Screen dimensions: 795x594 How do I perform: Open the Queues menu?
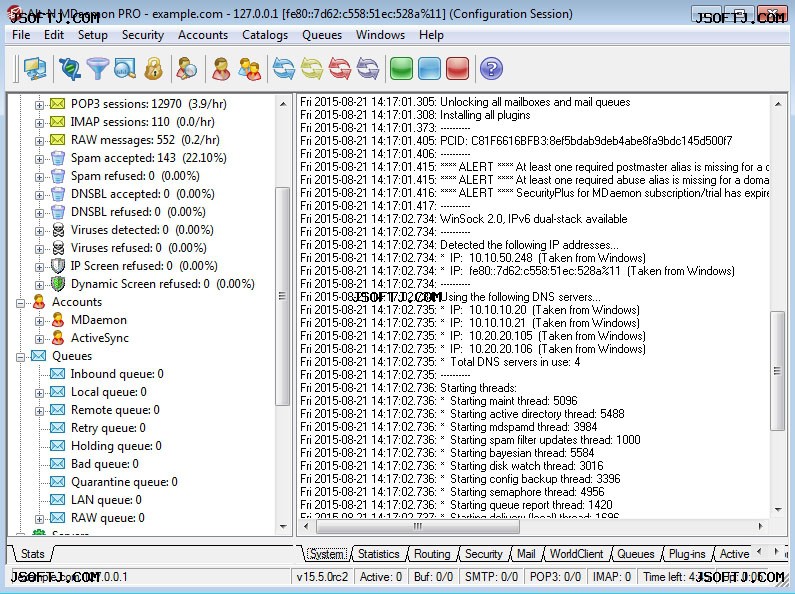click(x=322, y=35)
